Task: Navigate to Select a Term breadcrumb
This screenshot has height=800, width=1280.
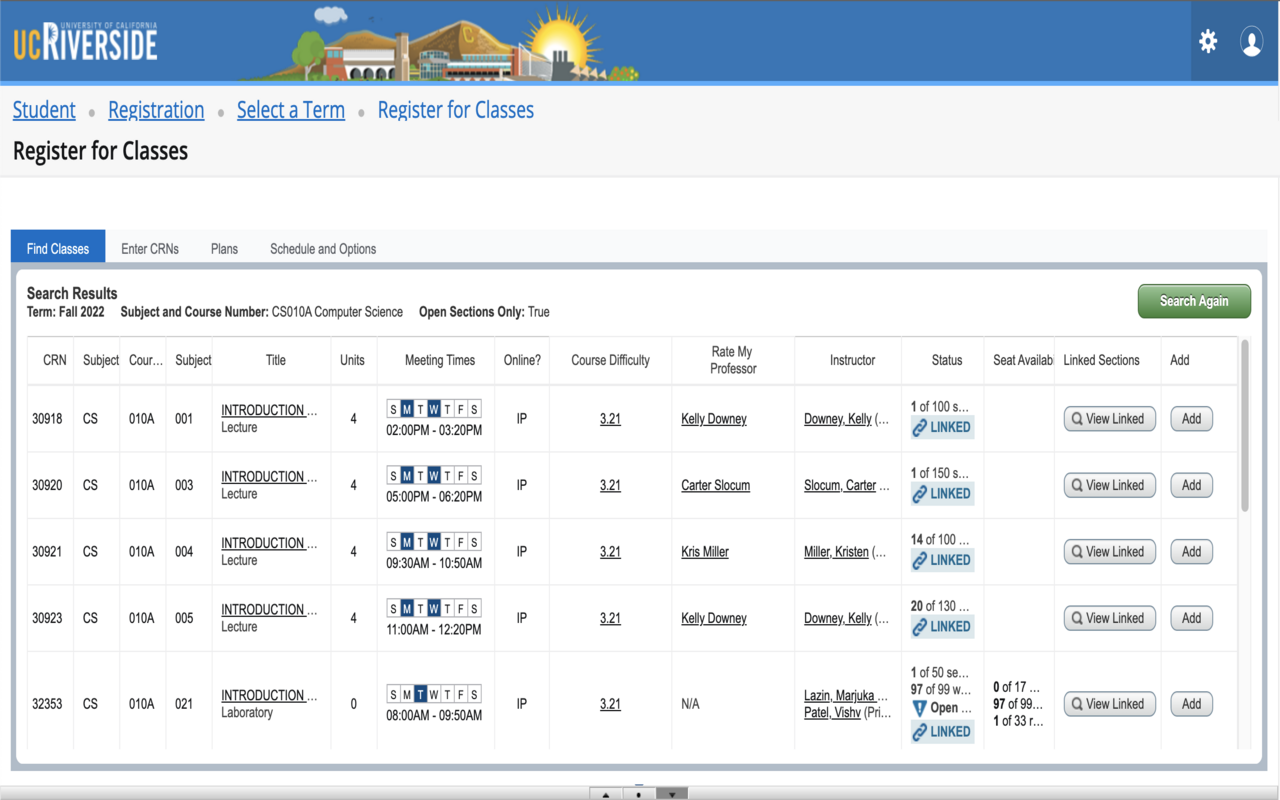Action: pos(290,110)
